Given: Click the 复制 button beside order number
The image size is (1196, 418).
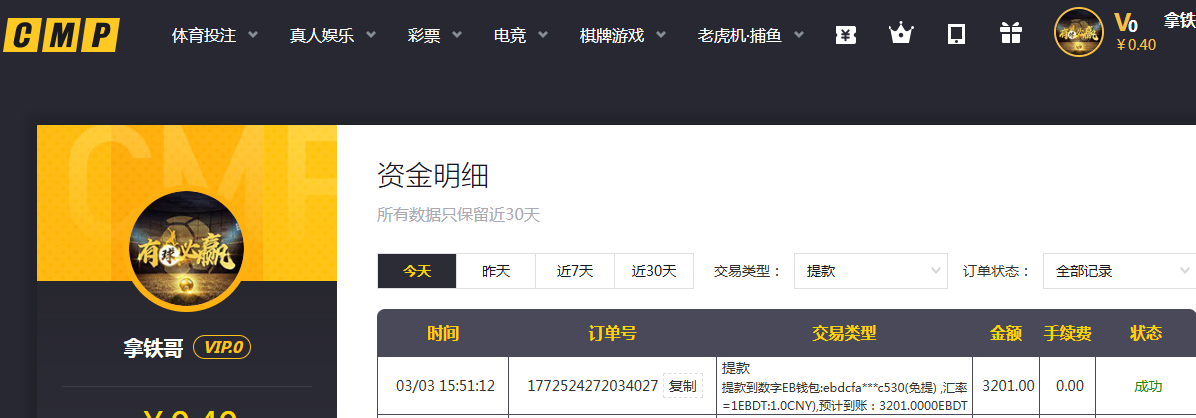Looking at the screenshot, I should [683, 386].
